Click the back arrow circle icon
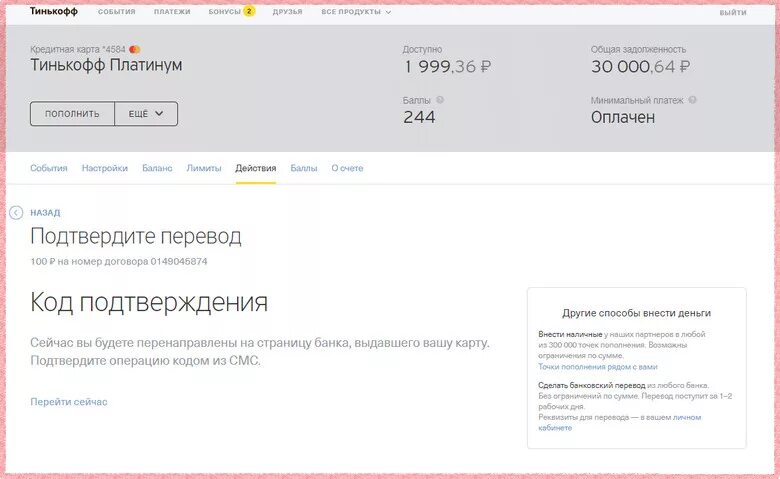Viewport: 780px width, 479px height. 16,213
